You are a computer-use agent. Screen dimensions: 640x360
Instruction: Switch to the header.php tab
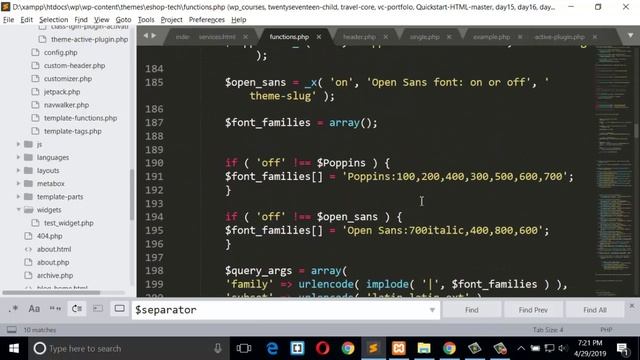[x=359, y=37]
